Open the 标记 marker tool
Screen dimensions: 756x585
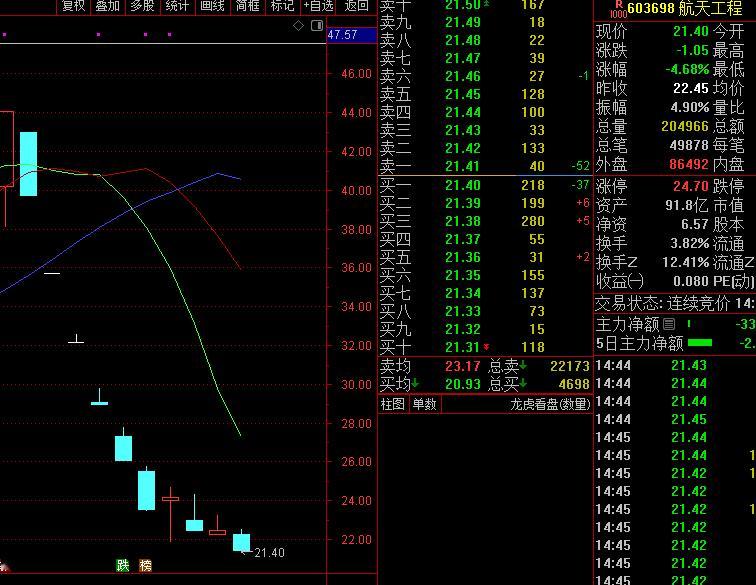point(282,6)
